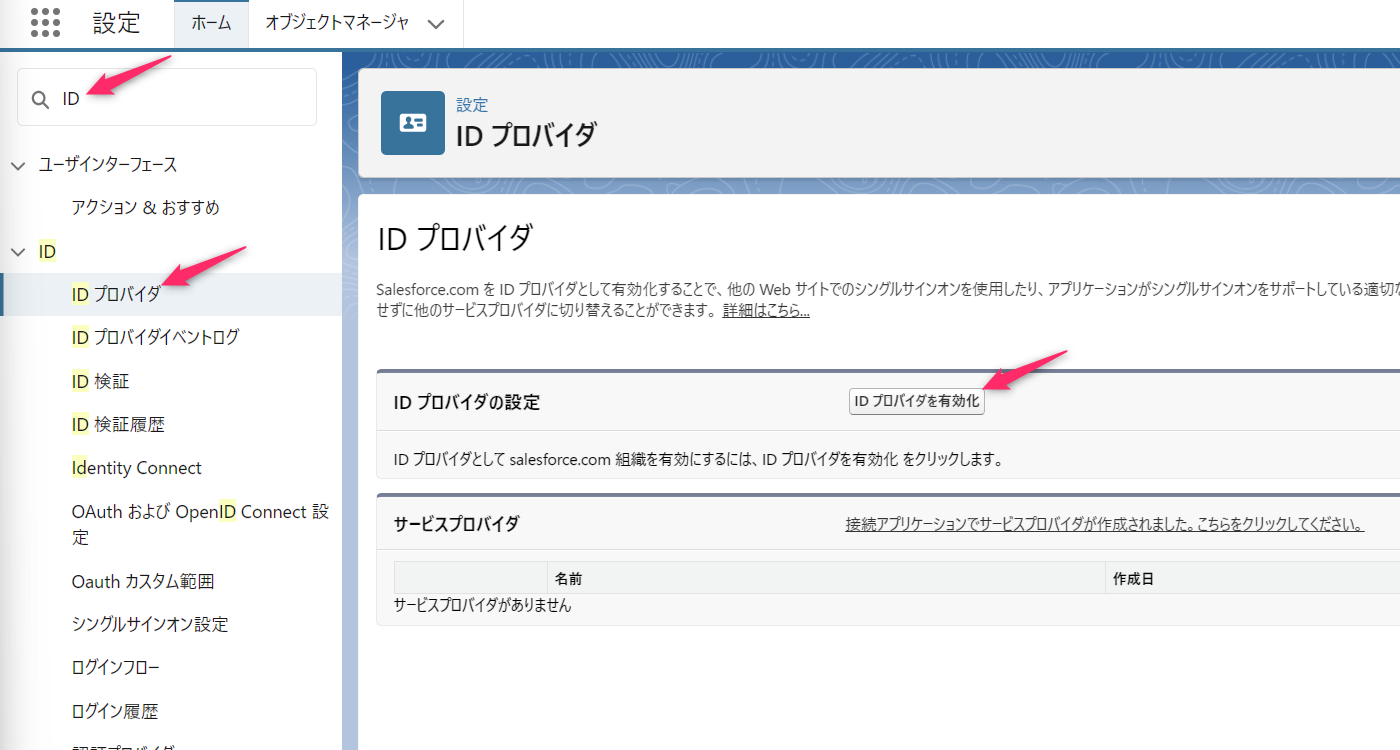Screen dimensions: 1400x750
Task: Click the ID プロバイダ header card icon
Action: tap(412, 122)
